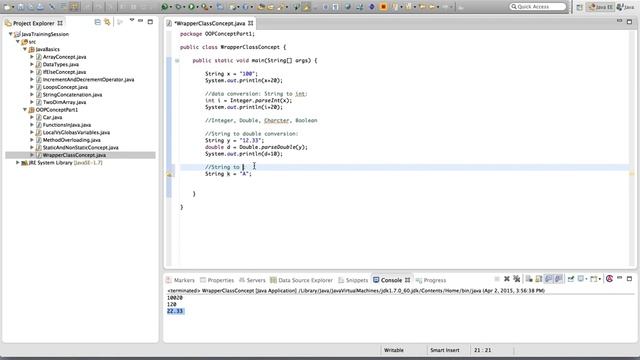Switch to the Servers tab
Image resolution: width=640 pixels, height=360 pixels.
[x=252, y=280]
